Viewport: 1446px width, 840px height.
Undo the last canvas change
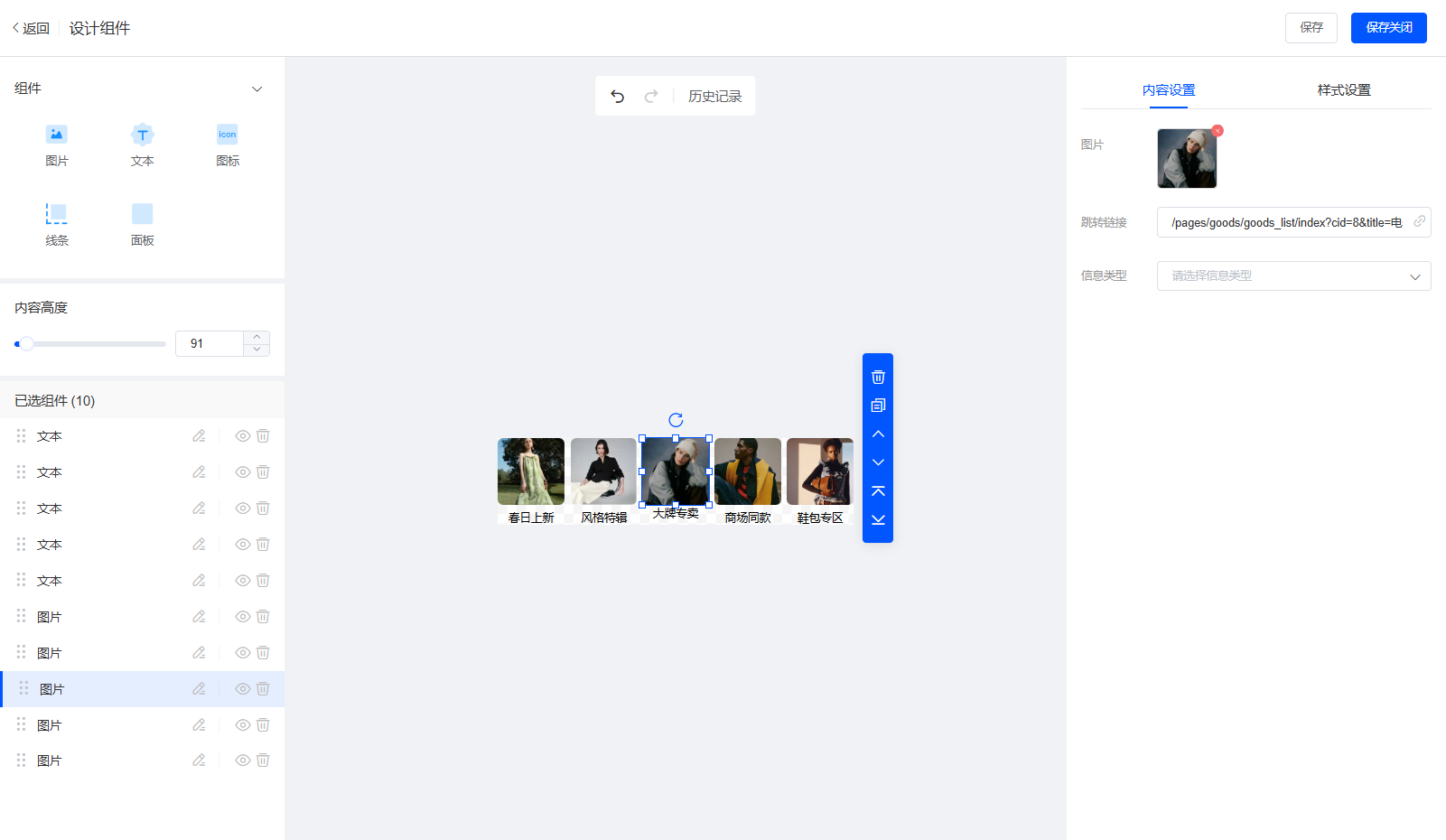click(618, 96)
